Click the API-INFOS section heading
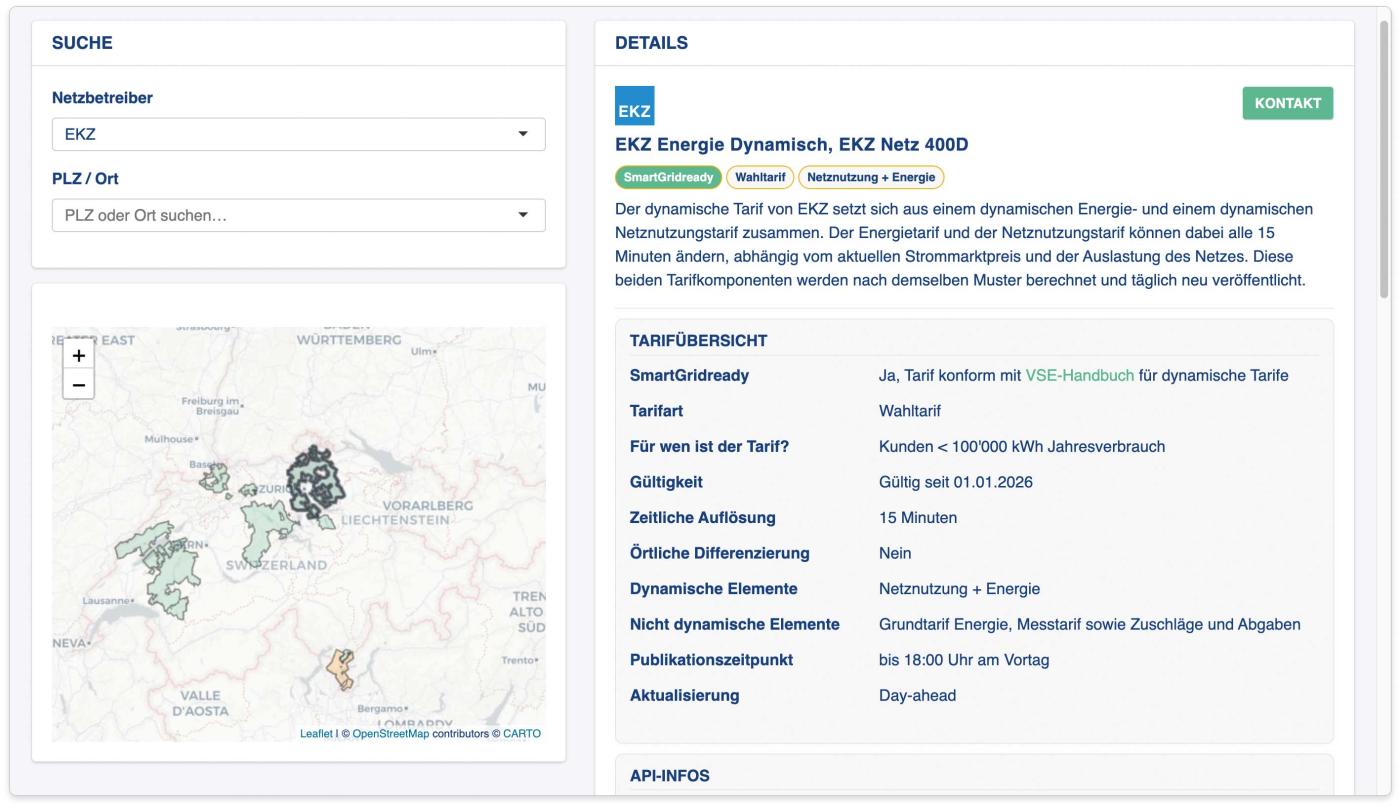1400x805 pixels. [x=670, y=775]
